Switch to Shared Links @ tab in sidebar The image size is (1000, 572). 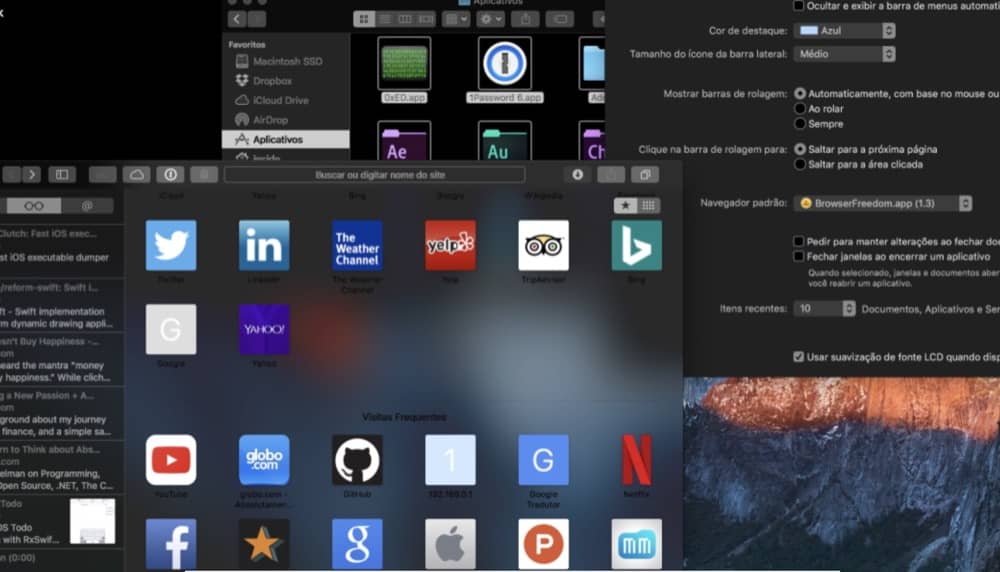87,205
